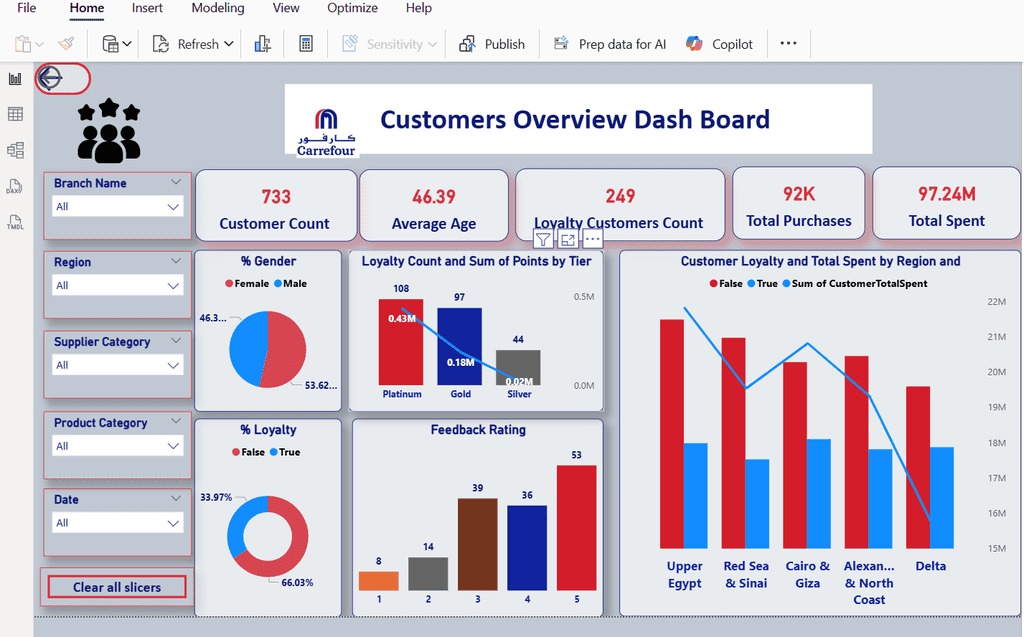Image resolution: width=1024 pixels, height=637 pixels.
Task: Switch to the Insert tab
Action: coord(147,8)
